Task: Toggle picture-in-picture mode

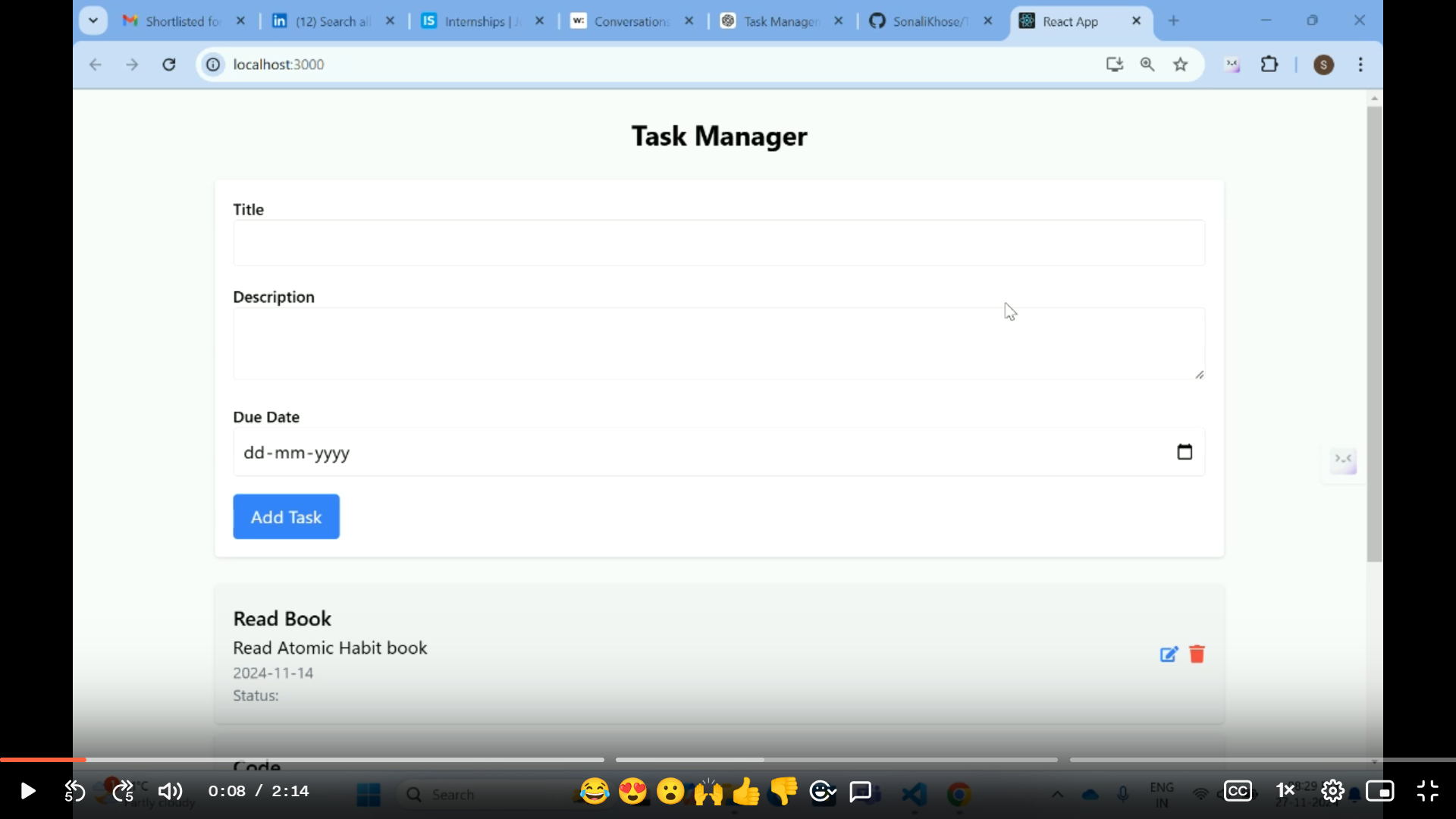Action: (x=1379, y=791)
